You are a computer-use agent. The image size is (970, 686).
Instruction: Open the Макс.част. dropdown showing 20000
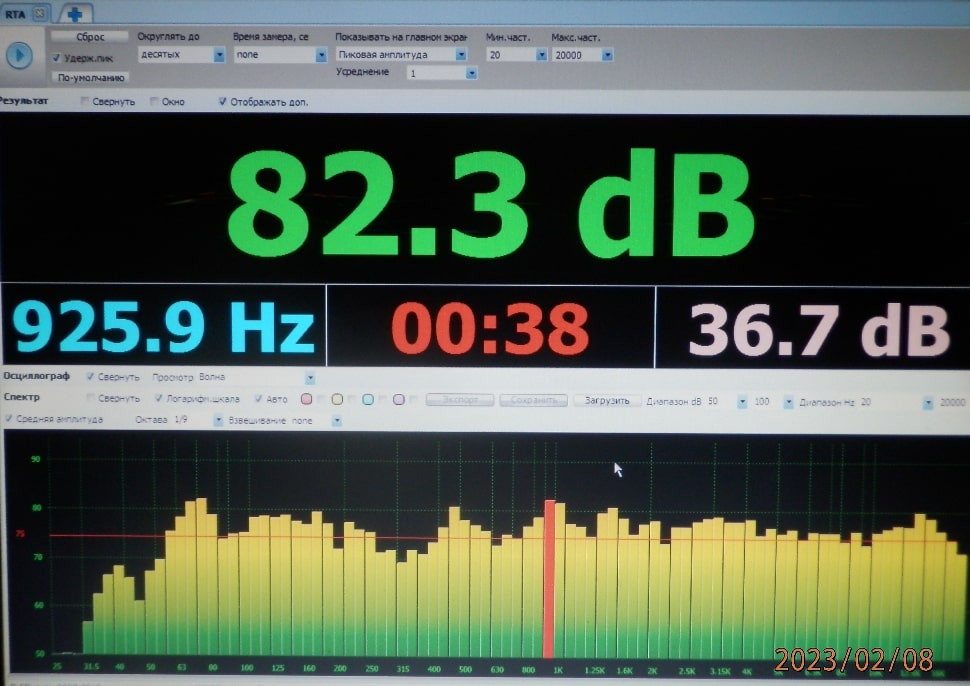pos(583,55)
